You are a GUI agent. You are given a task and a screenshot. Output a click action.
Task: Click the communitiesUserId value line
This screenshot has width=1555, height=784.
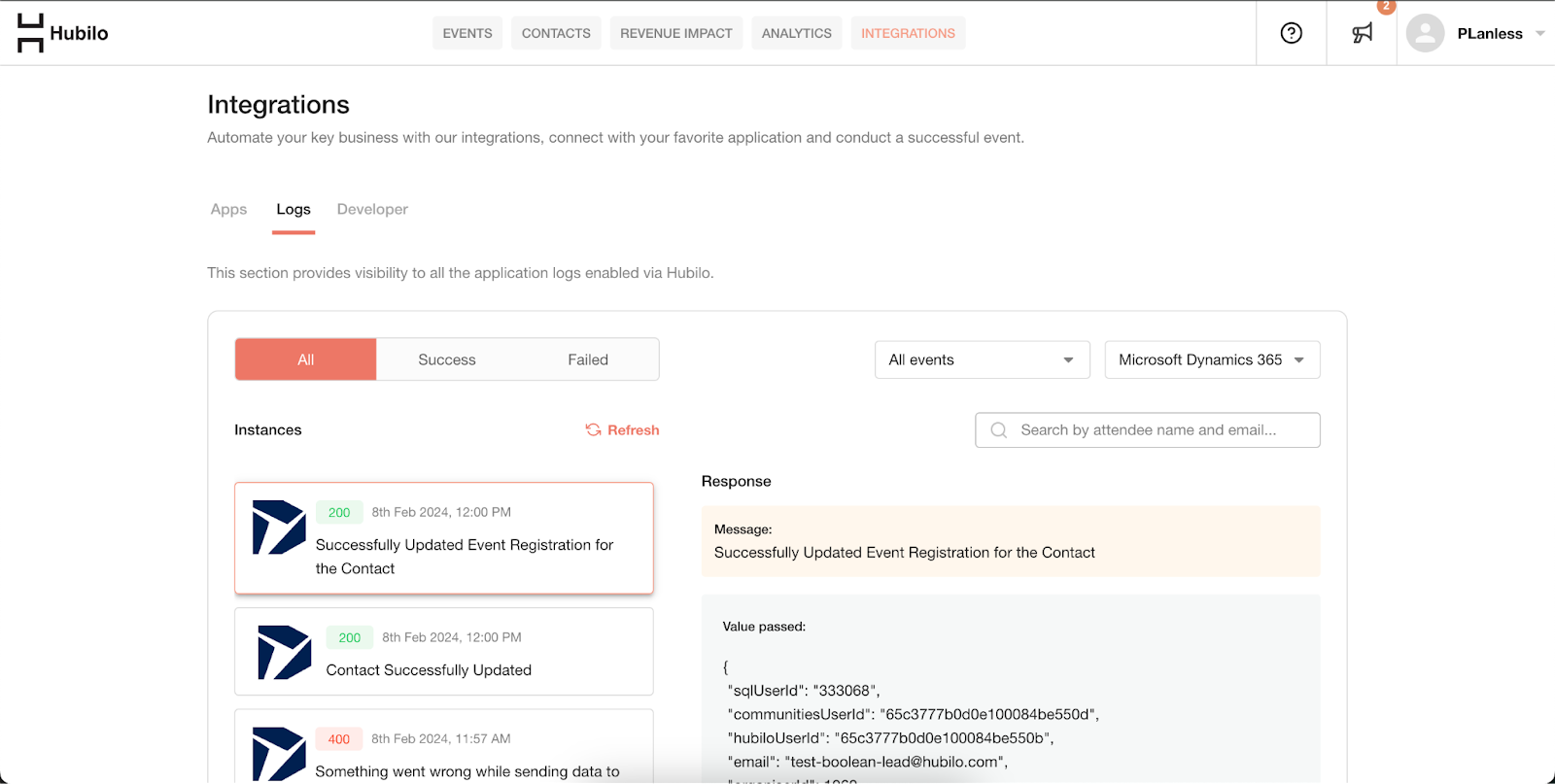coord(914,714)
